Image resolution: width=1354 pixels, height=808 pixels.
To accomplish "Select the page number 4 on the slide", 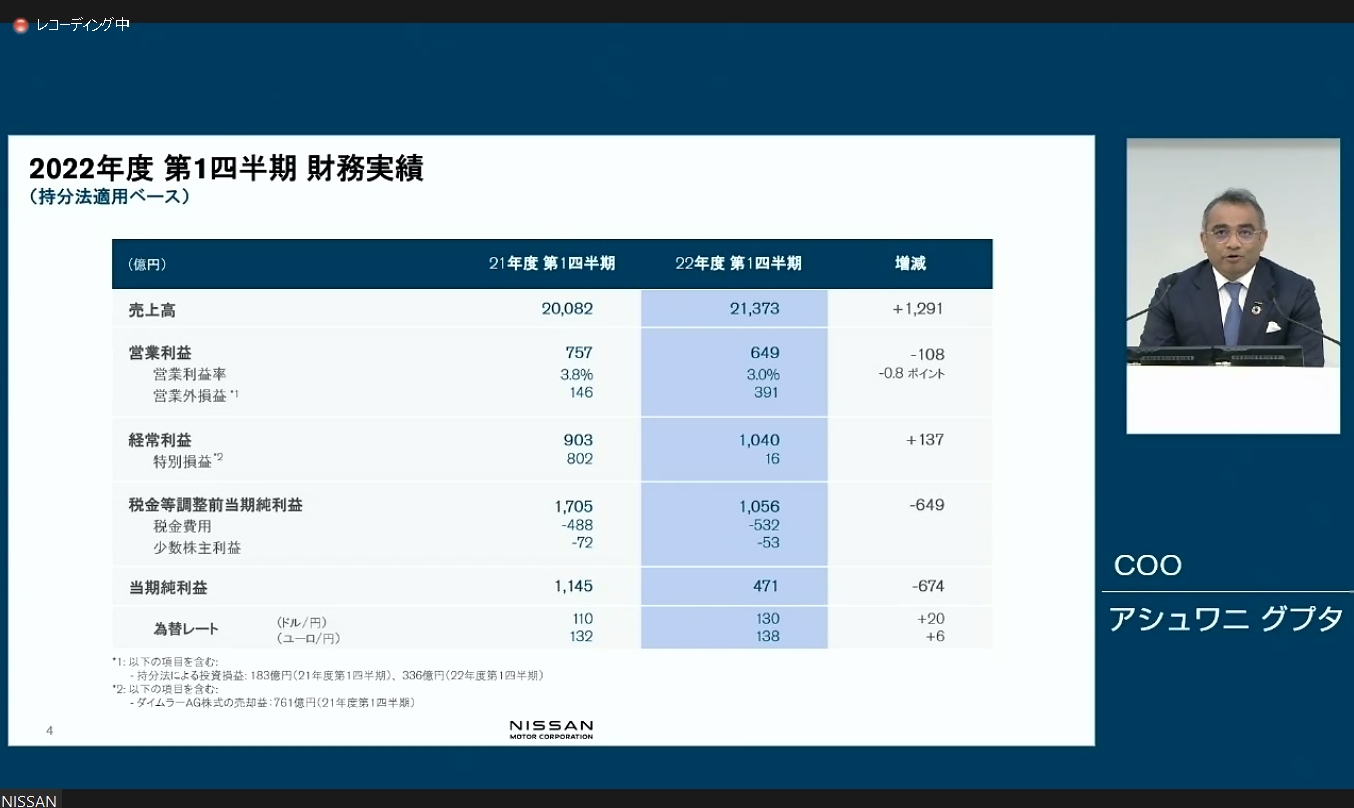I will tap(49, 731).
